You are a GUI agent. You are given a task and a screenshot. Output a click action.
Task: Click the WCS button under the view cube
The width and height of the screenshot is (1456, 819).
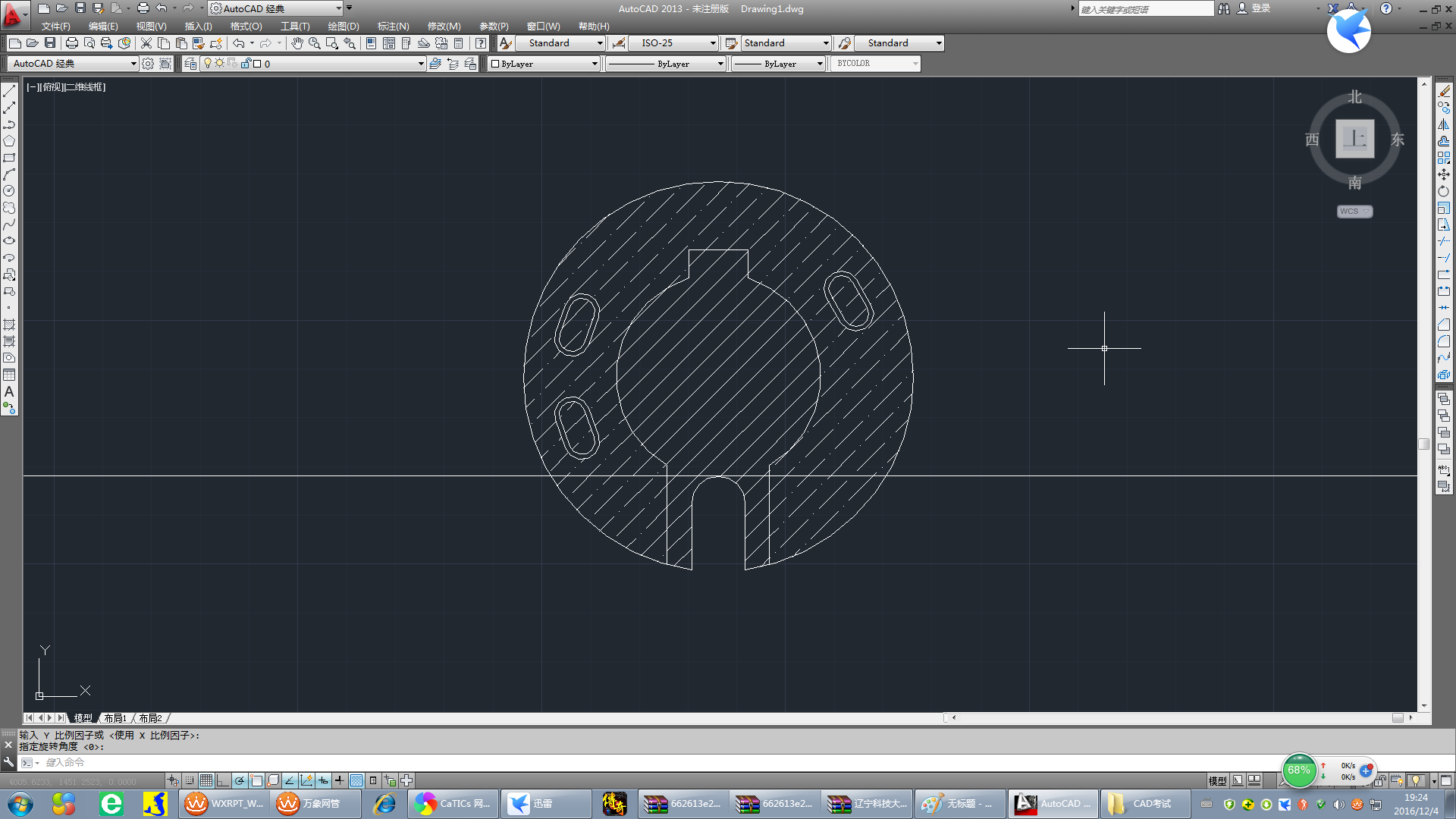pos(1354,212)
